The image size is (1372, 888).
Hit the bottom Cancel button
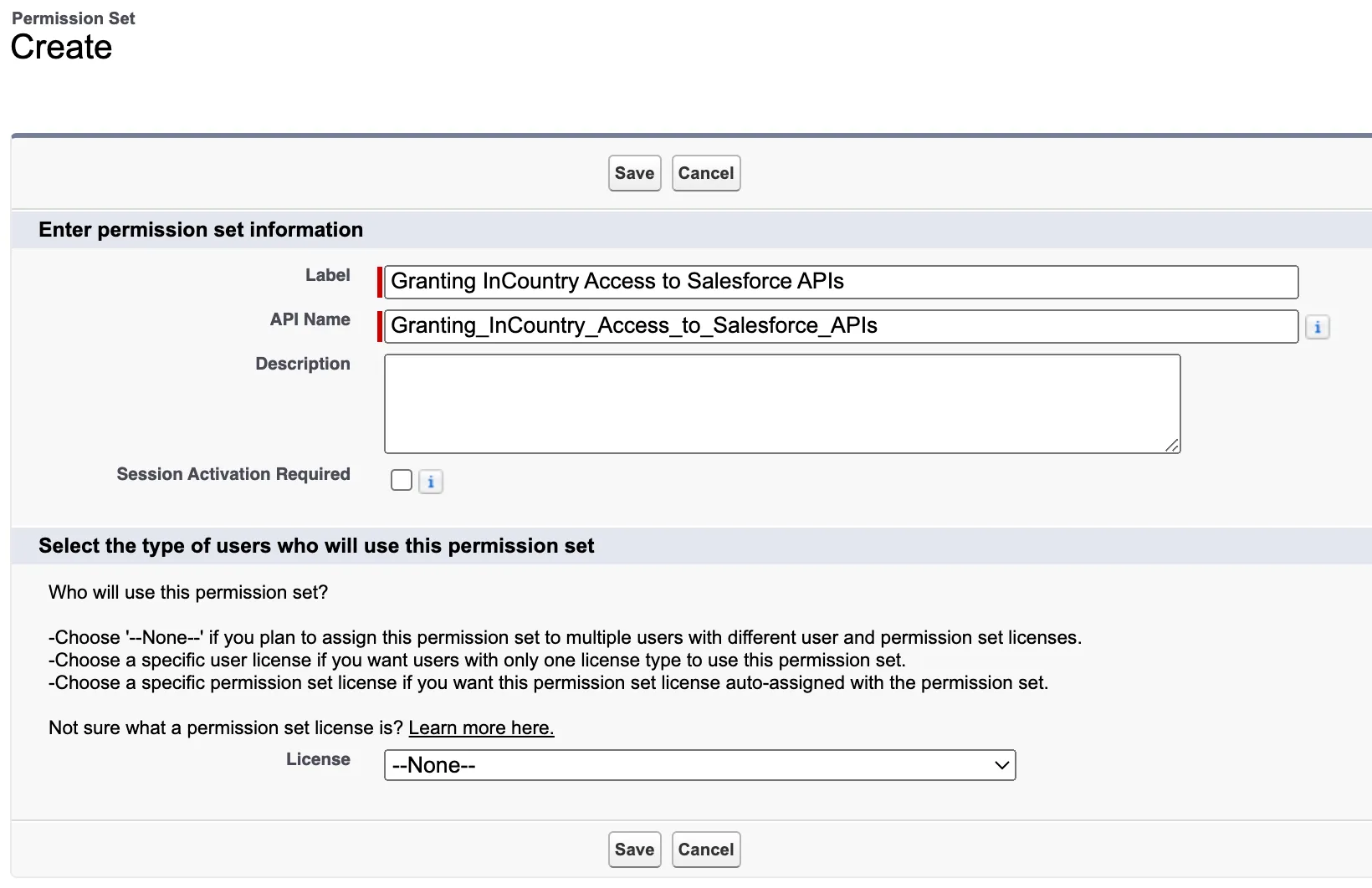point(705,850)
